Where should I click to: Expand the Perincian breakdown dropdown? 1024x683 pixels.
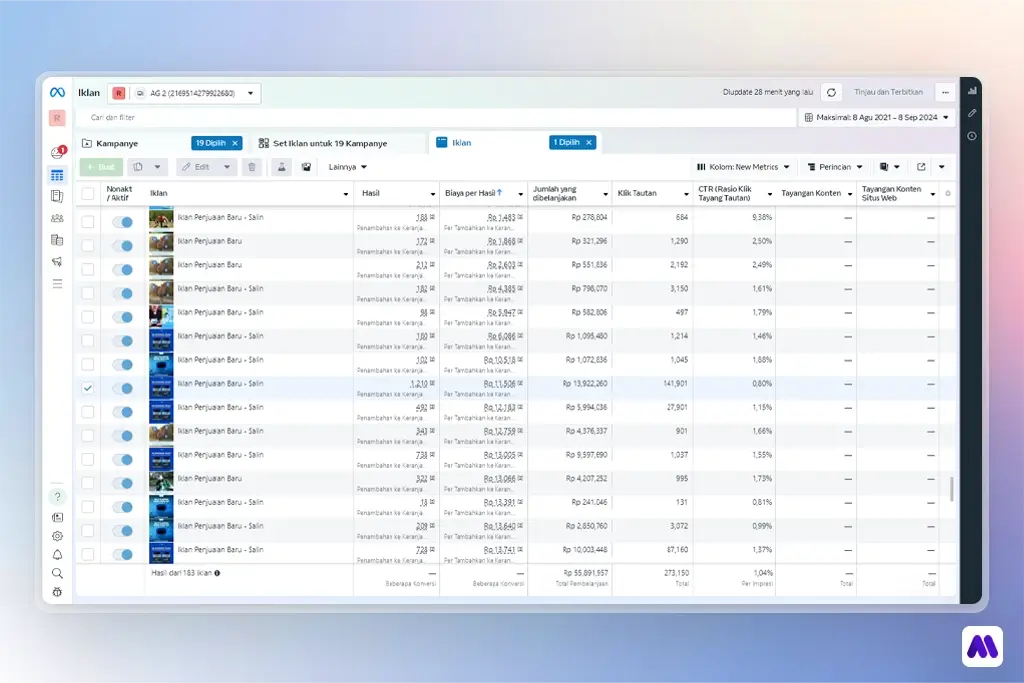pyautogui.click(x=834, y=167)
